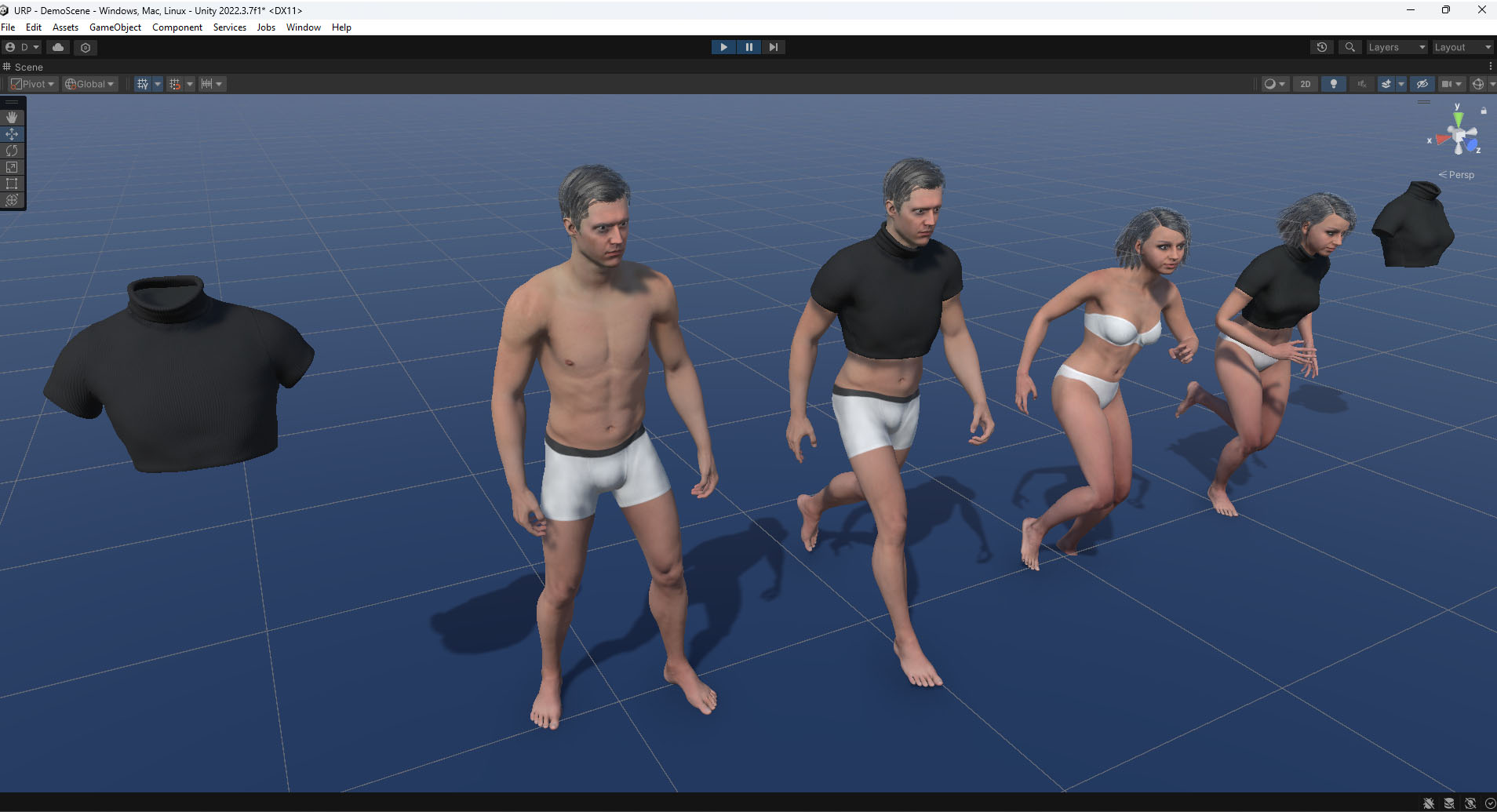The image size is (1497, 812).
Task: Select the Rotate tool
Action: coord(12,150)
